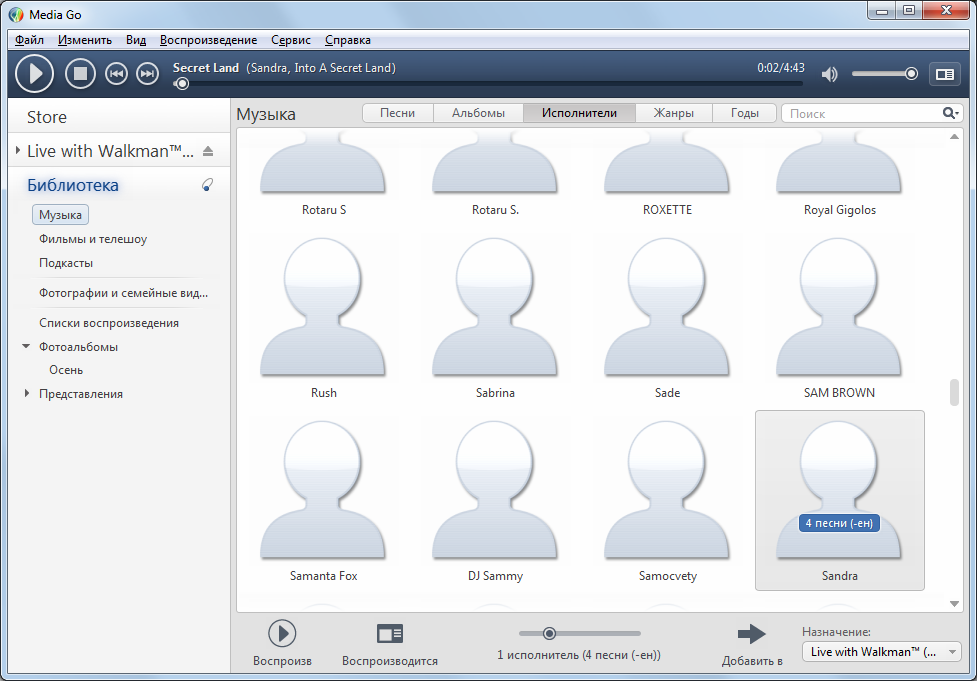Open Фотографии и семейные видео category
Image resolution: width=977 pixels, height=681 pixels.
(x=123, y=293)
